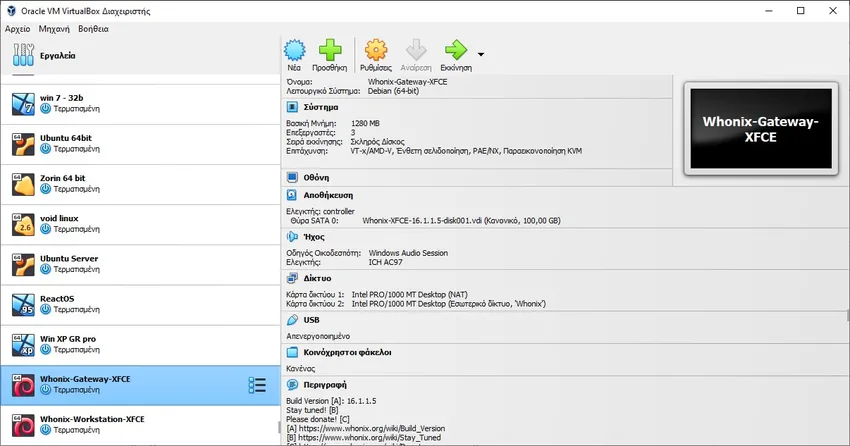Viewport: 850px width, 446px height.
Task: Click the USB section icon
Action: click(292, 320)
